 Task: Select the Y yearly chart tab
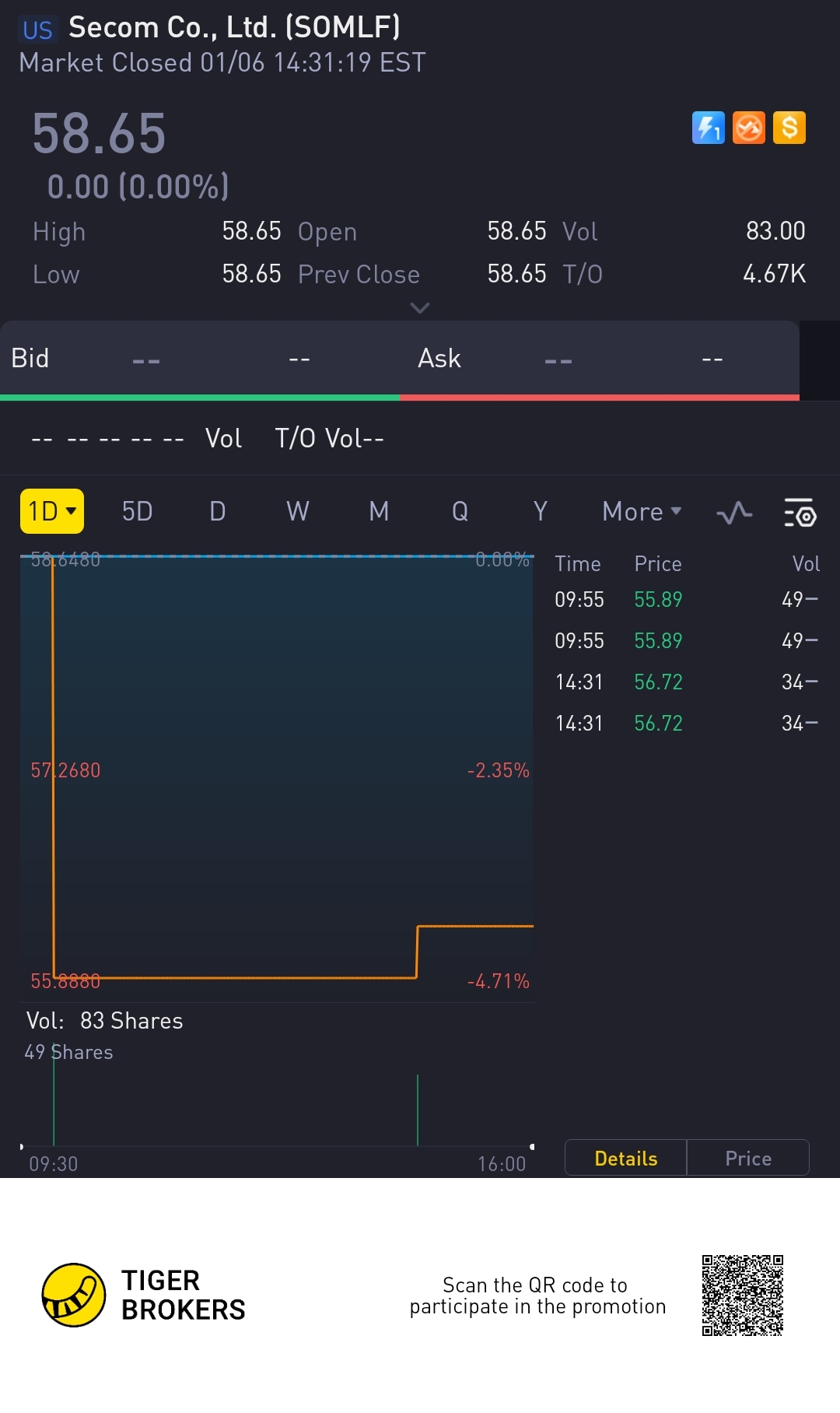coord(541,511)
